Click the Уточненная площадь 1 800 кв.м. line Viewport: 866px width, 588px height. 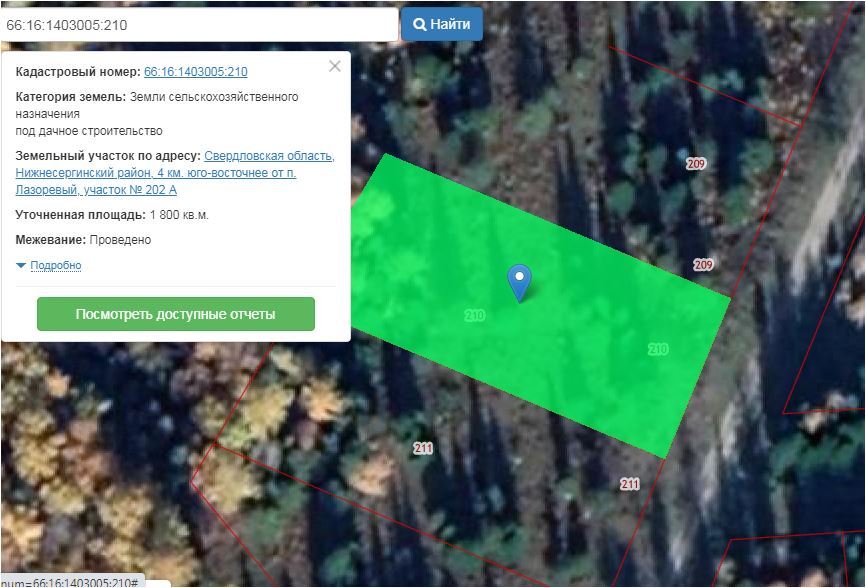point(112,215)
